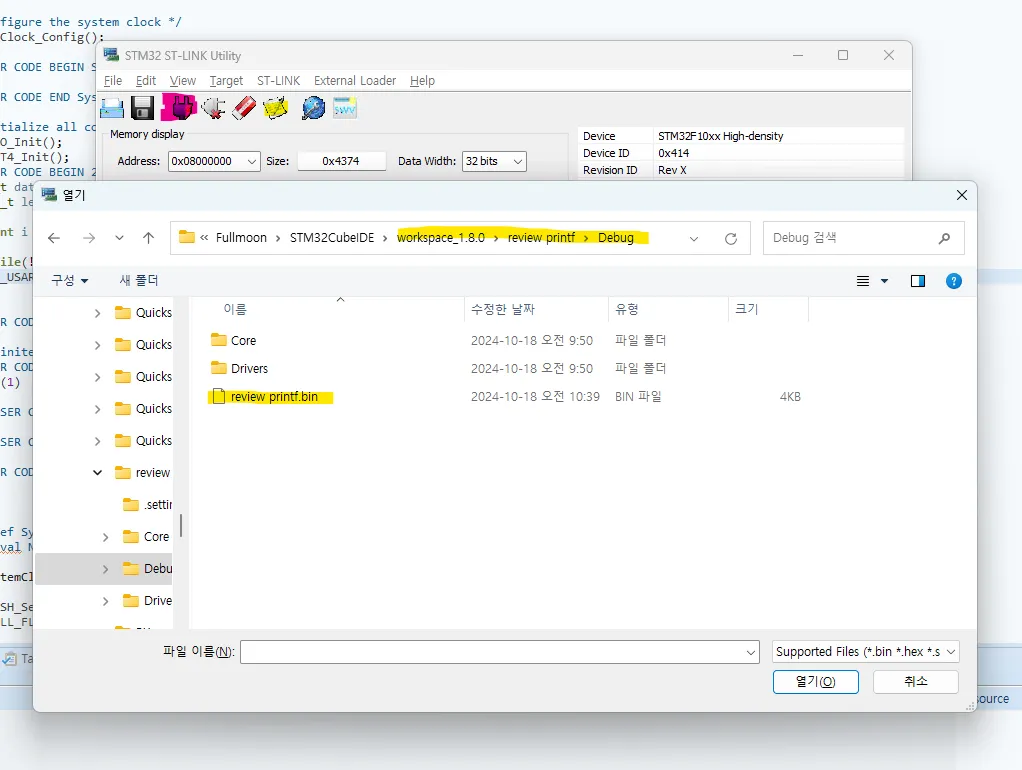Image resolution: width=1022 pixels, height=770 pixels.
Task: Click the folder icon at the start of the path bar
Action: tap(187, 237)
